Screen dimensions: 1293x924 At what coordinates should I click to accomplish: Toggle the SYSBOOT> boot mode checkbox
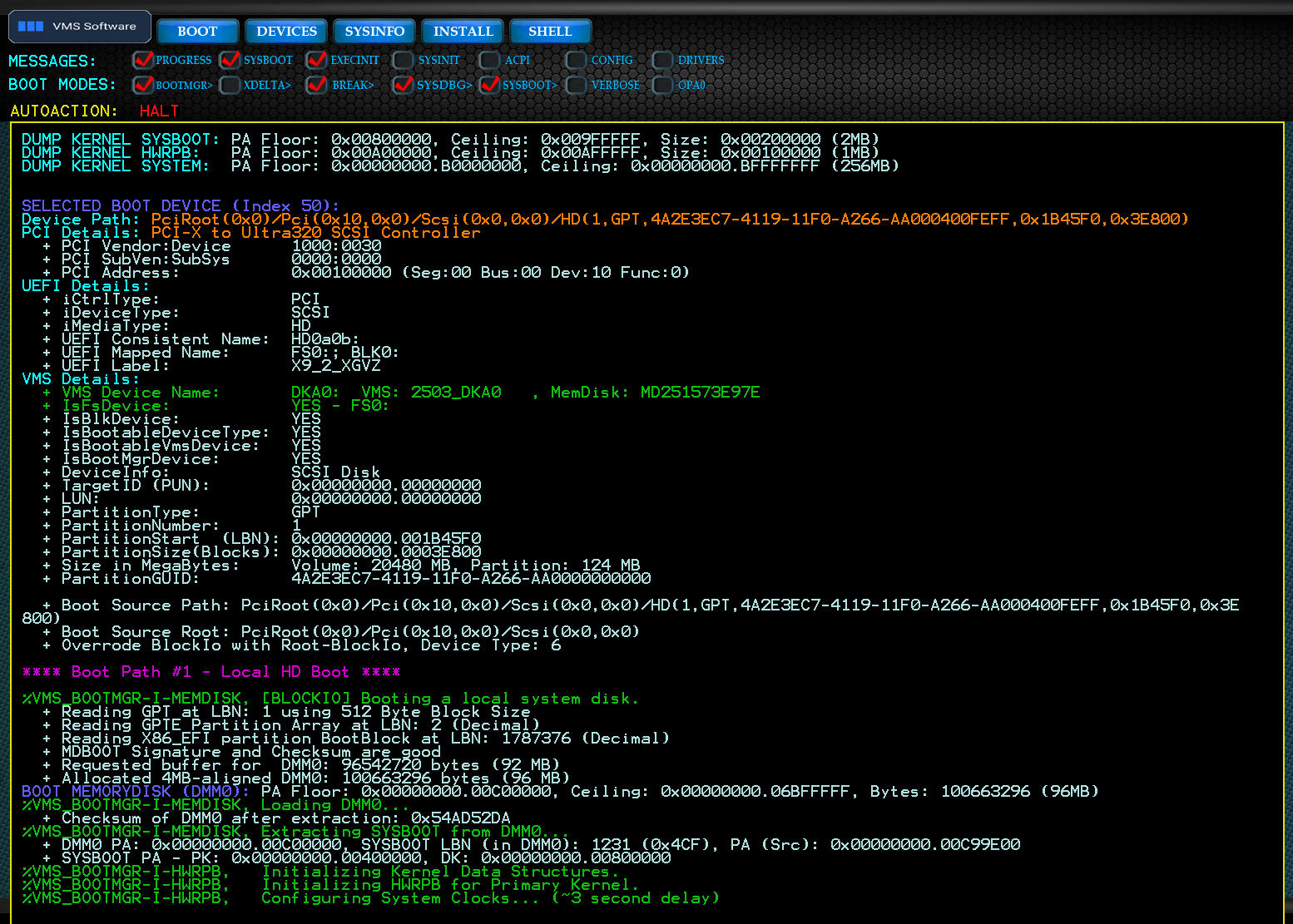pyautogui.click(x=490, y=85)
